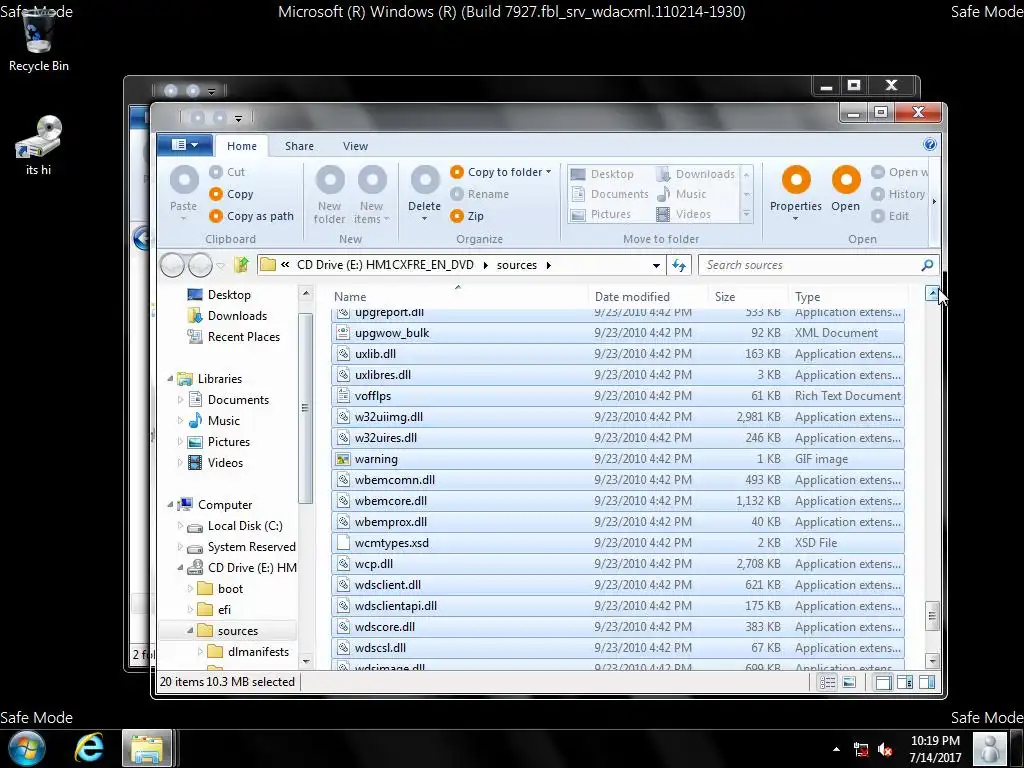
Task: Move to Desktop in the folder gallery
Action: pos(602,174)
